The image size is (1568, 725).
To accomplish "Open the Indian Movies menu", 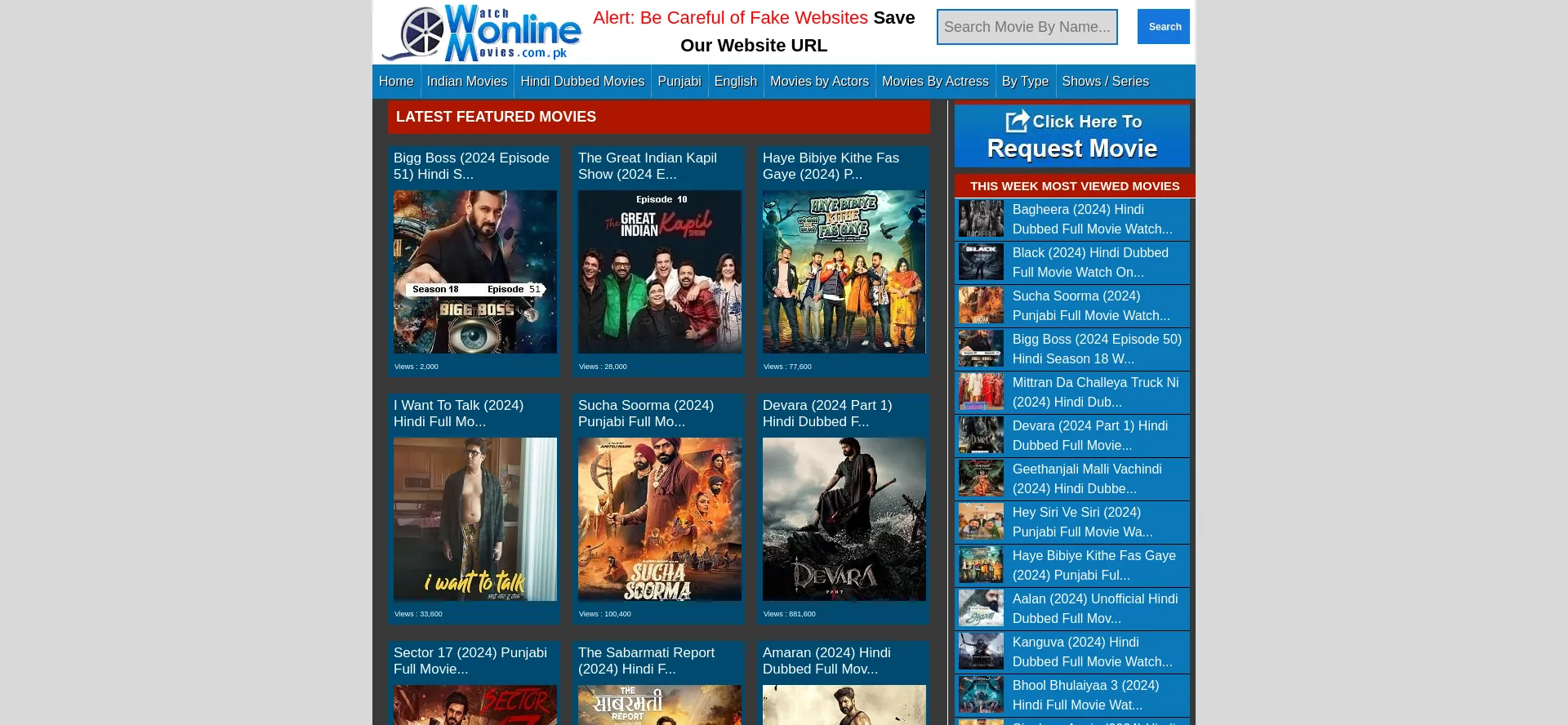I will point(467,82).
